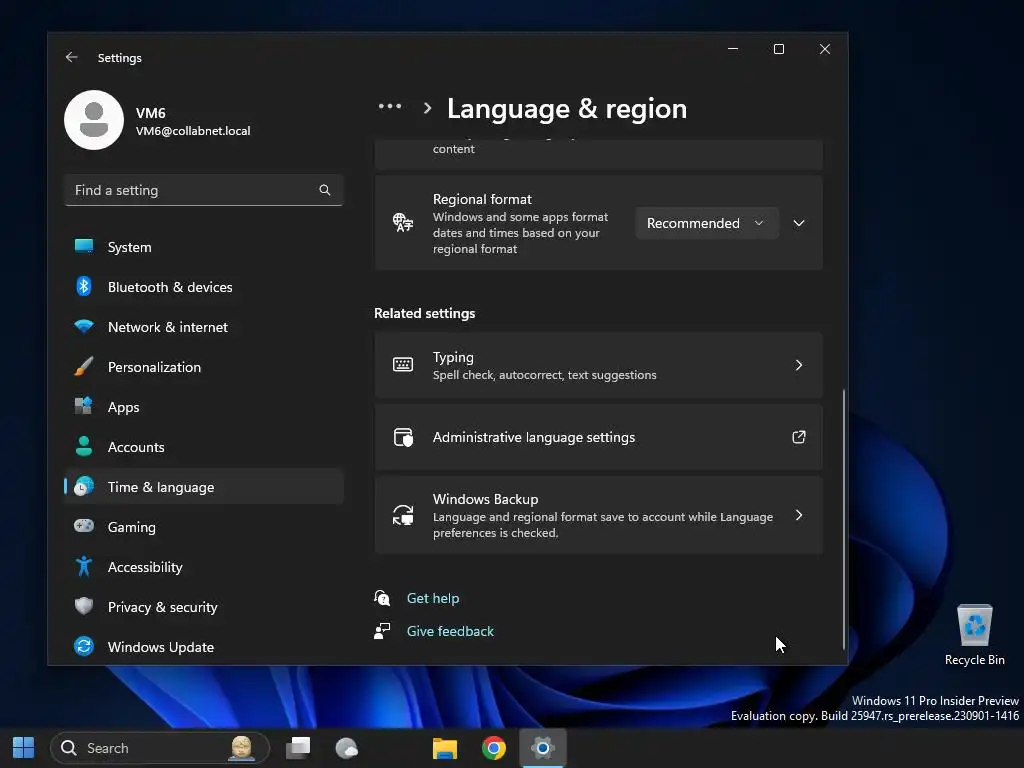
Task: Click the Task View taskbar icon
Action: tap(298, 748)
